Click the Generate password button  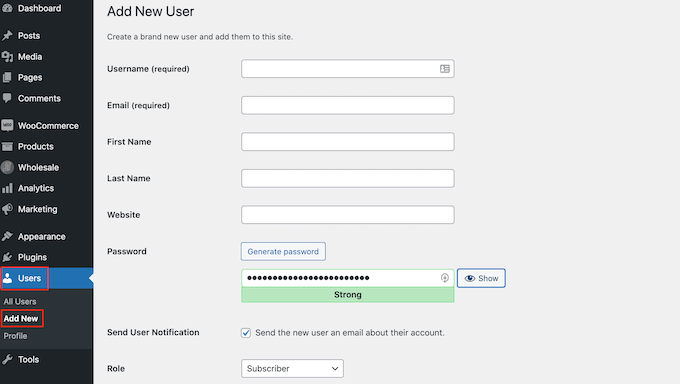[x=283, y=251]
